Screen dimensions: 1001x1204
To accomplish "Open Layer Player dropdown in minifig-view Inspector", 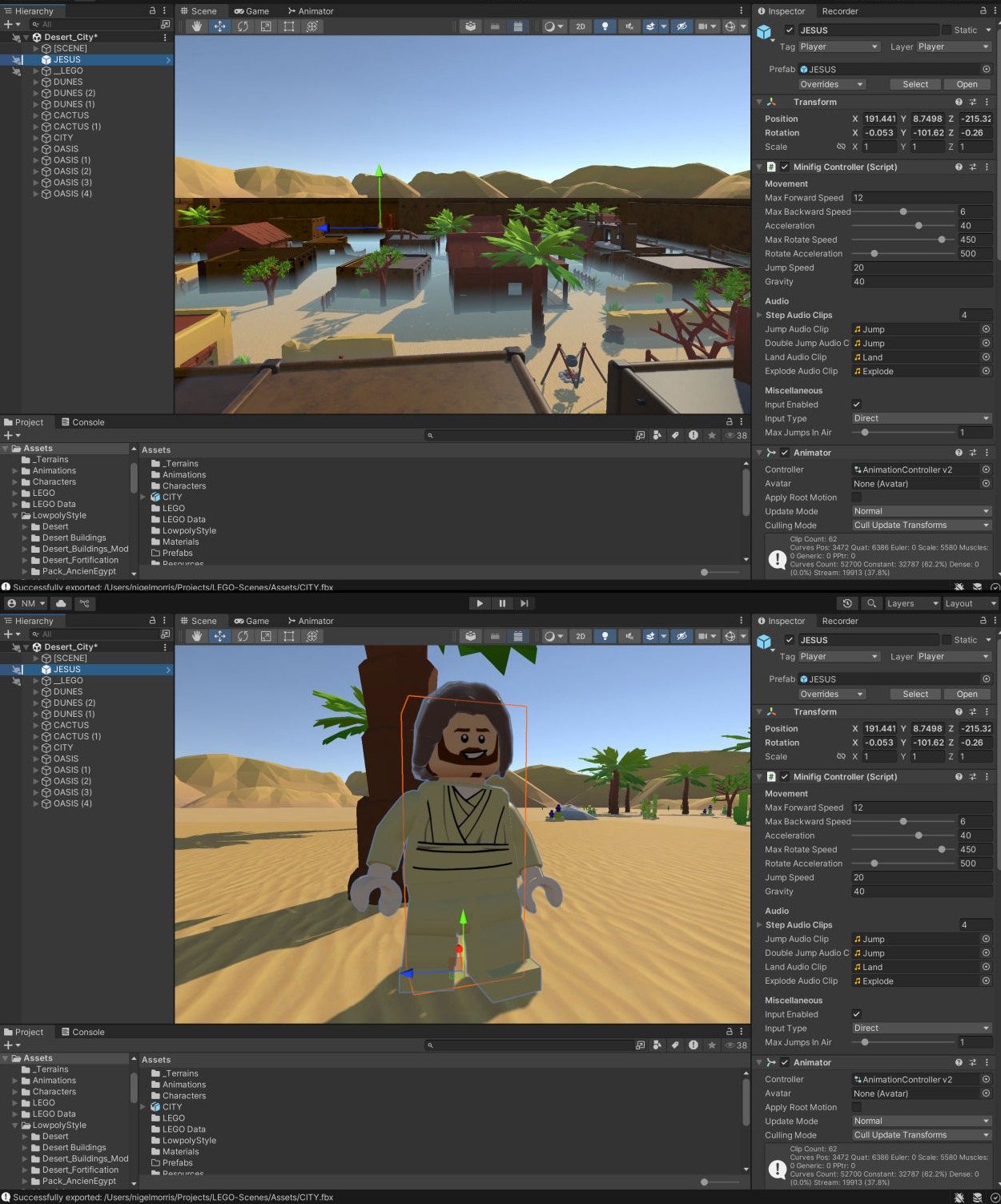I will [x=954, y=656].
